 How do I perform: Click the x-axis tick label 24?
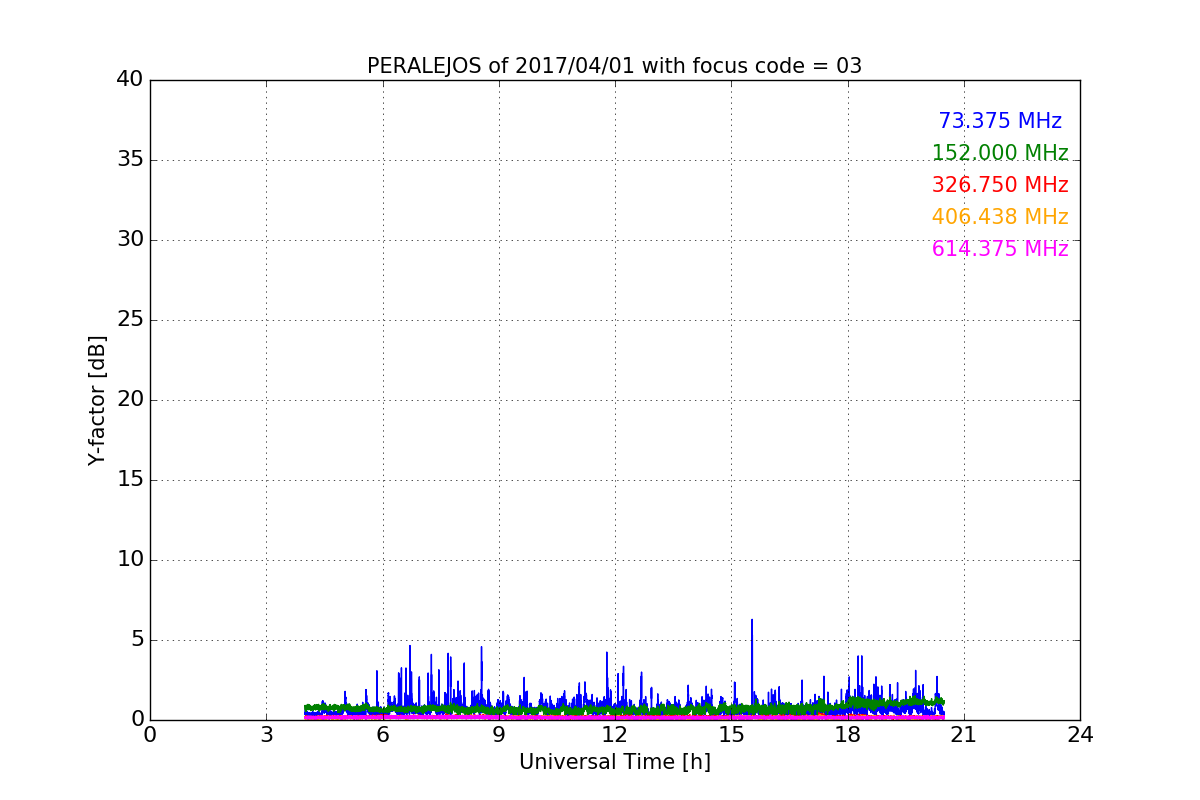[1080, 735]
